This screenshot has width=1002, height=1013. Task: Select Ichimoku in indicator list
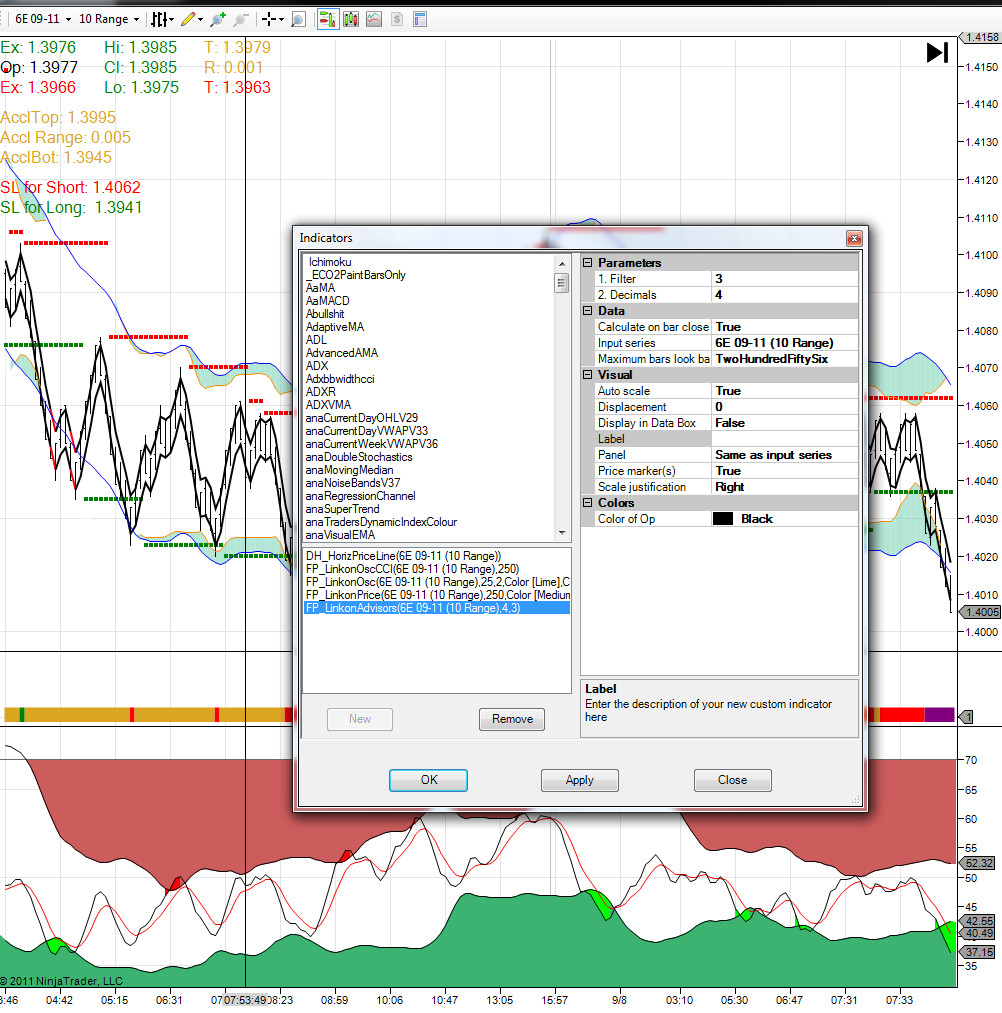[330, 262]
